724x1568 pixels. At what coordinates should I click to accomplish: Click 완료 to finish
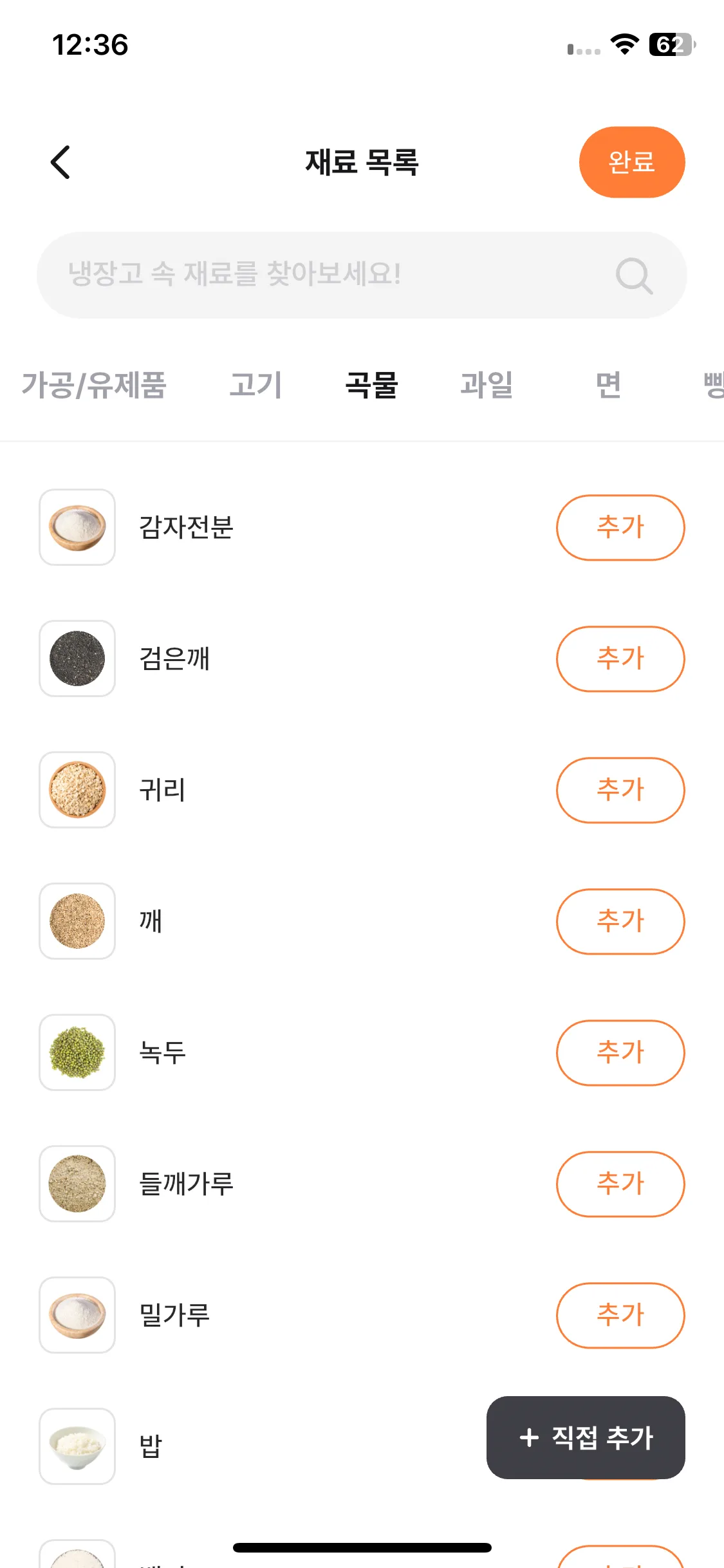pyautogui.click(x=632, y=162)
